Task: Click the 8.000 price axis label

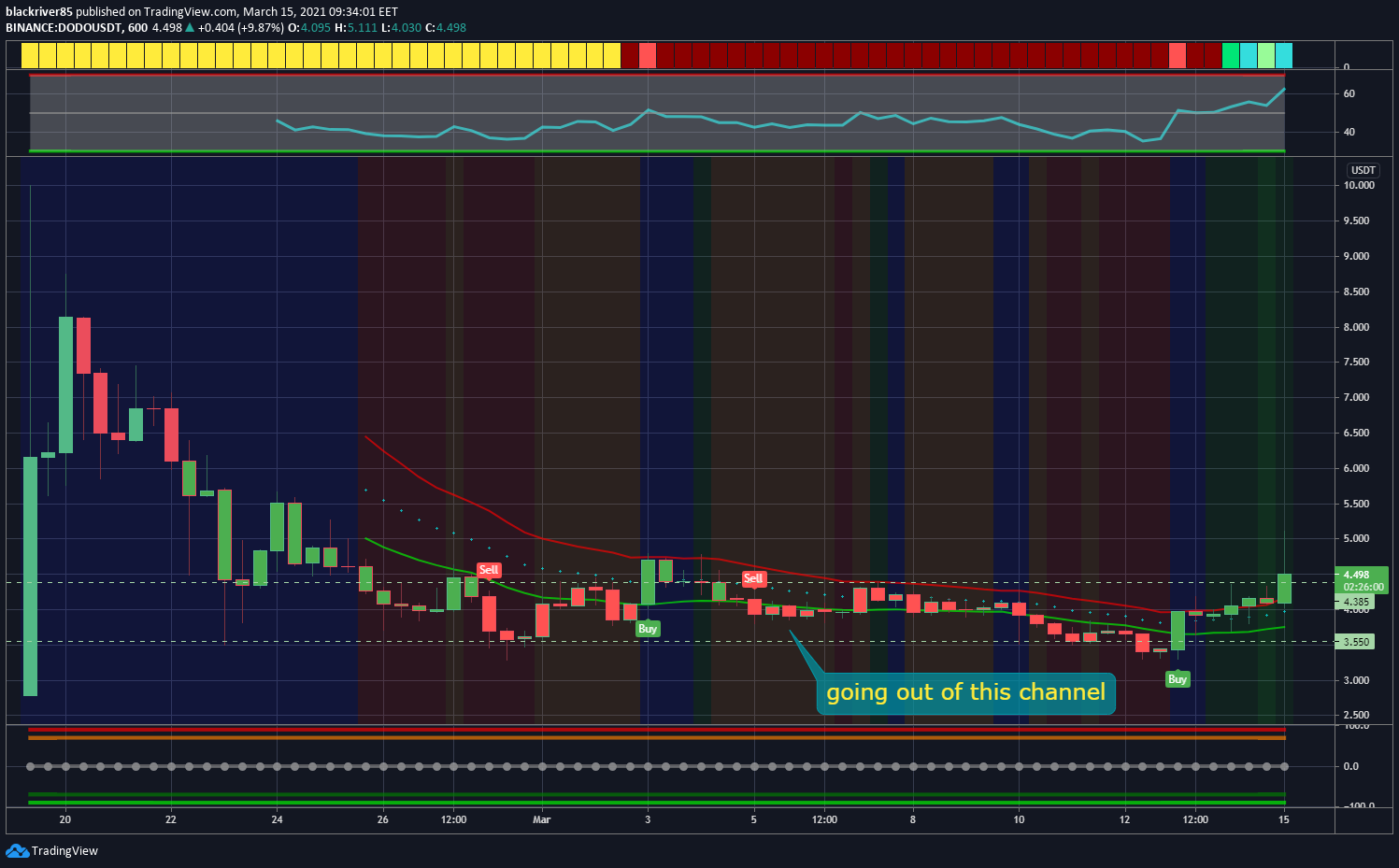Action: (x=1357, y=327)
